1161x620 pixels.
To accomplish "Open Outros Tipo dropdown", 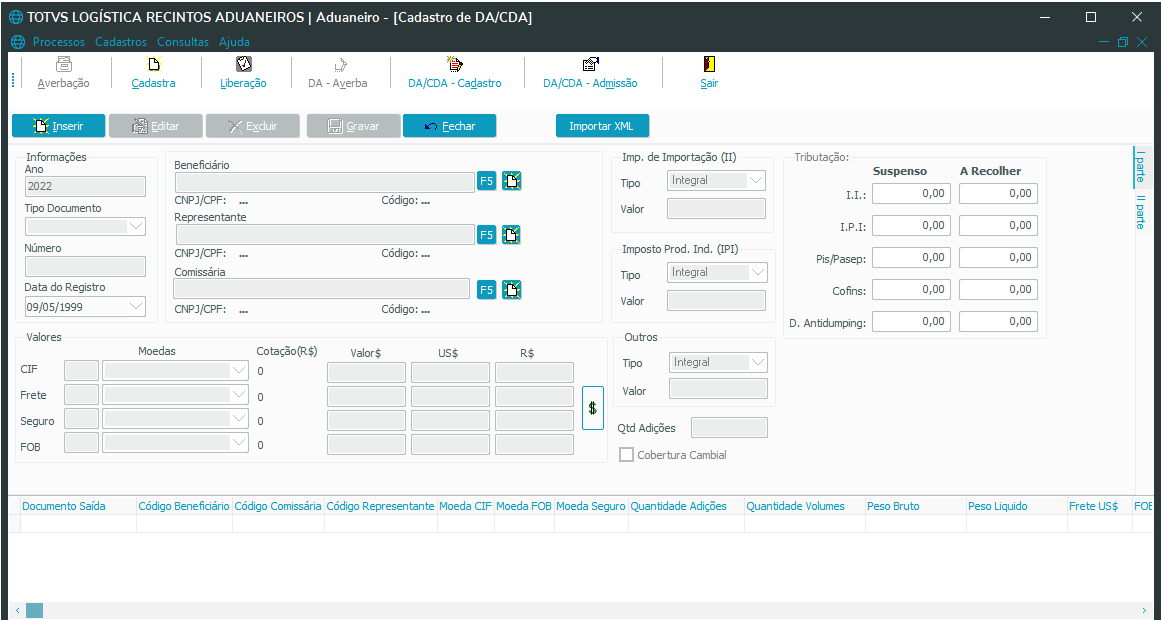I will 758,362.
